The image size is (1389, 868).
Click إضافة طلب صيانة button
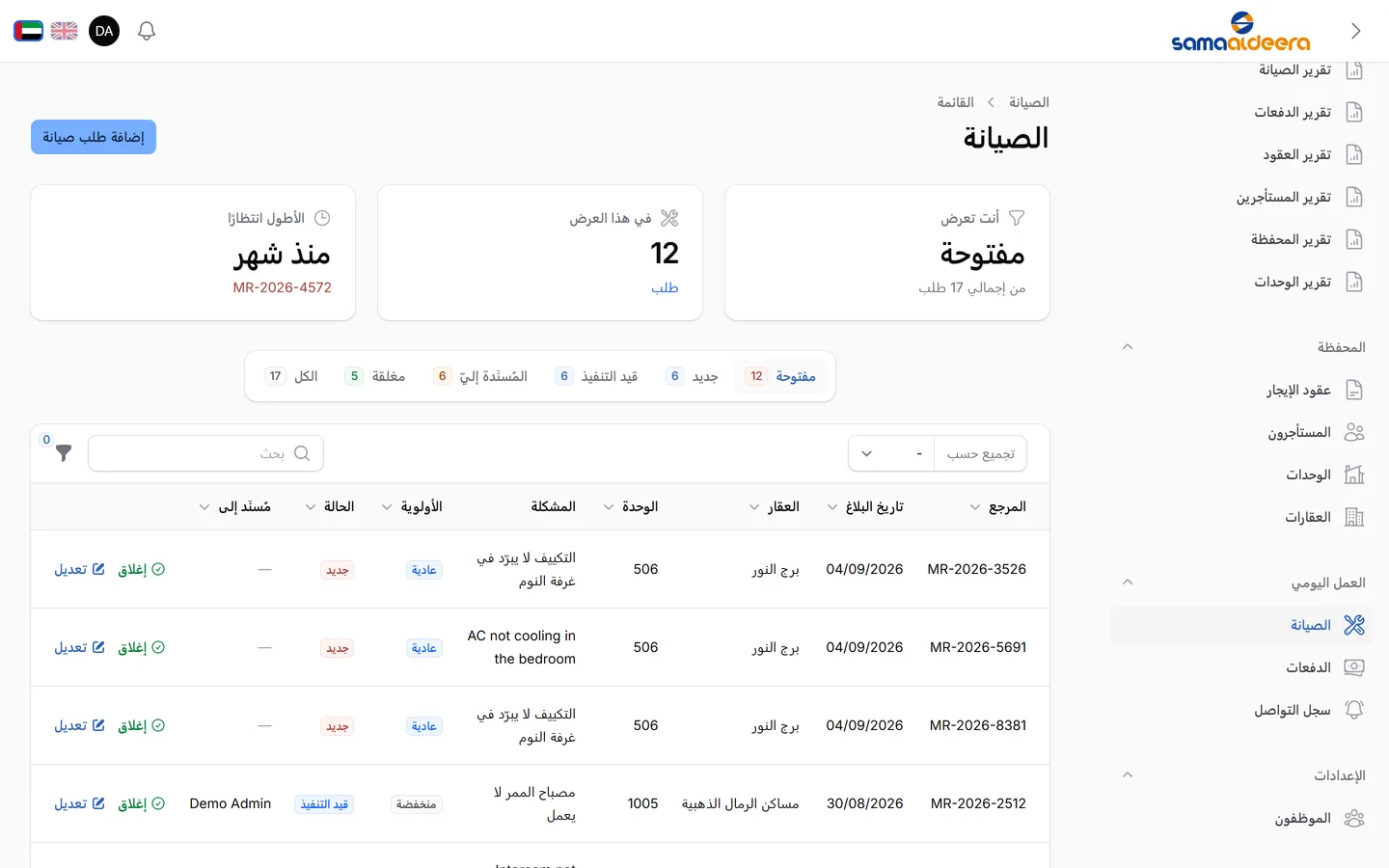(94, 137)
